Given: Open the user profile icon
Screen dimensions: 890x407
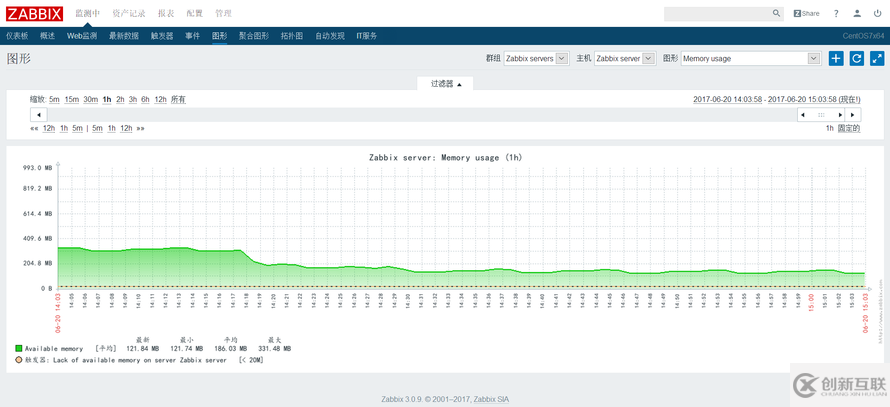Looking at the screenshot, I should (858, 14).
